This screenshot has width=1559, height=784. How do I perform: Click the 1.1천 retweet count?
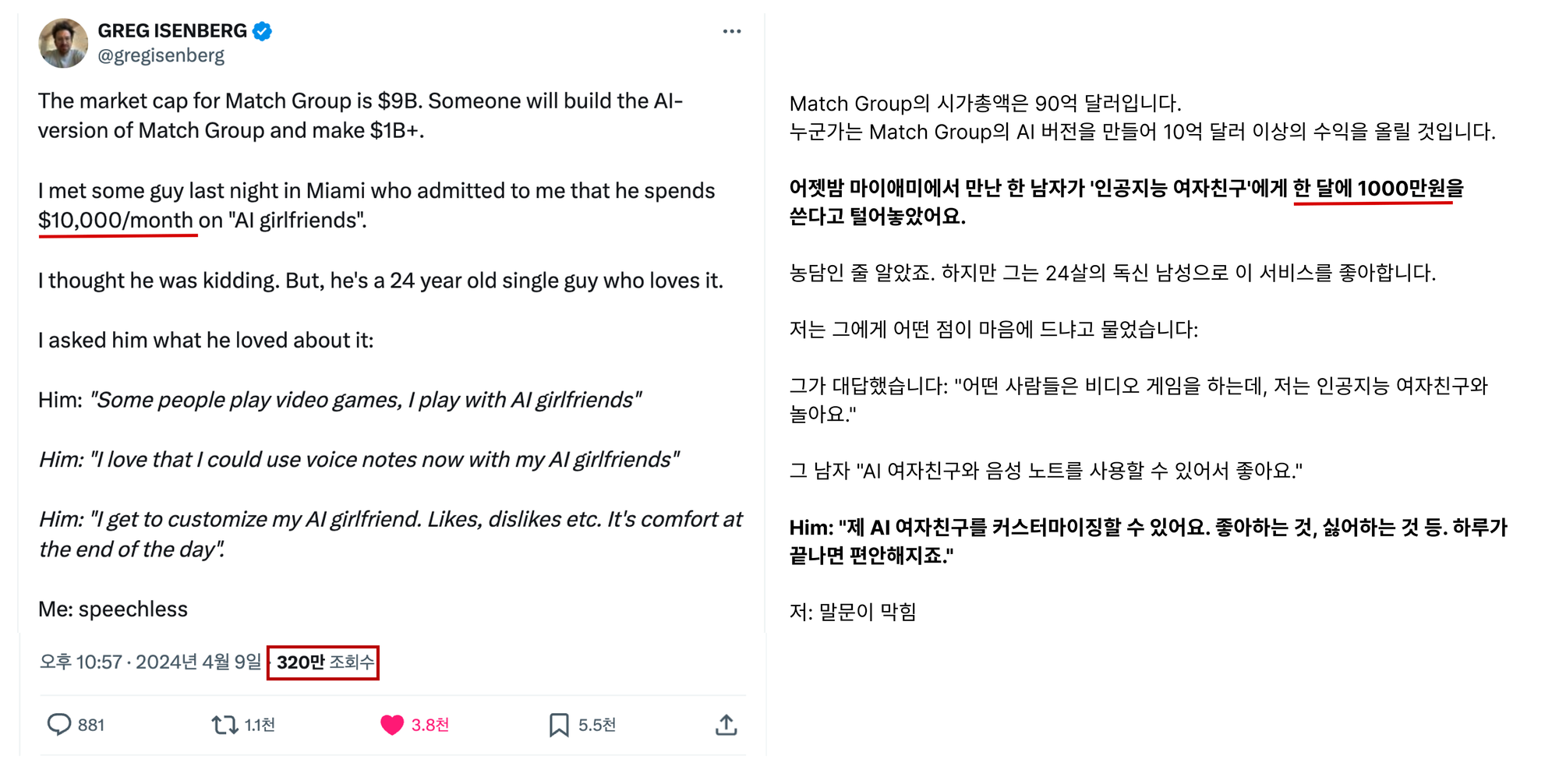point(260,726)
